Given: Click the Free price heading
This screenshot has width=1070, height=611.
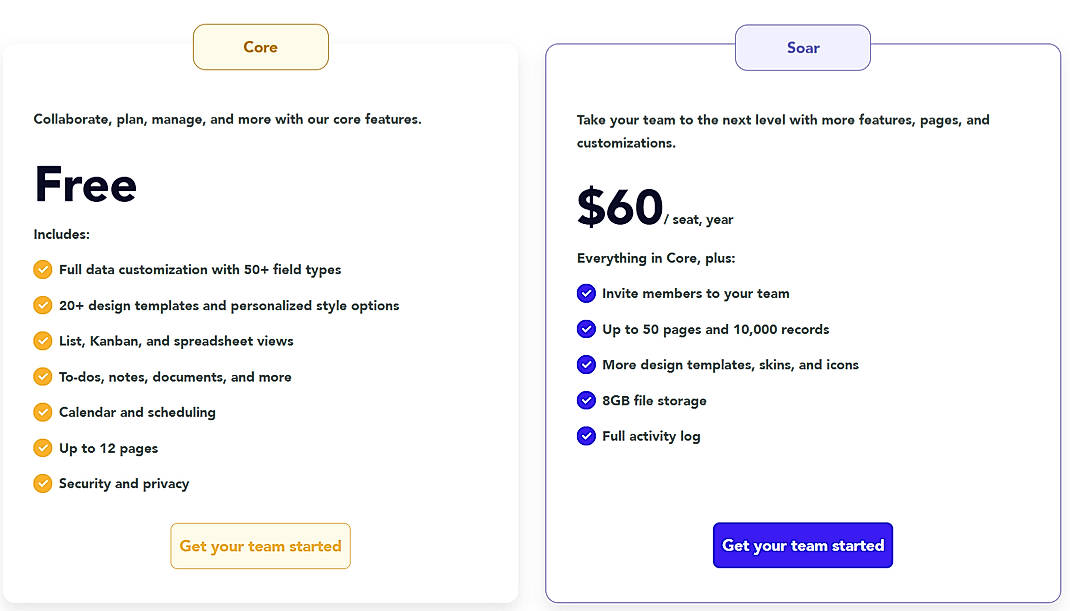Looking at the screenshot, I should pos(85,185).
